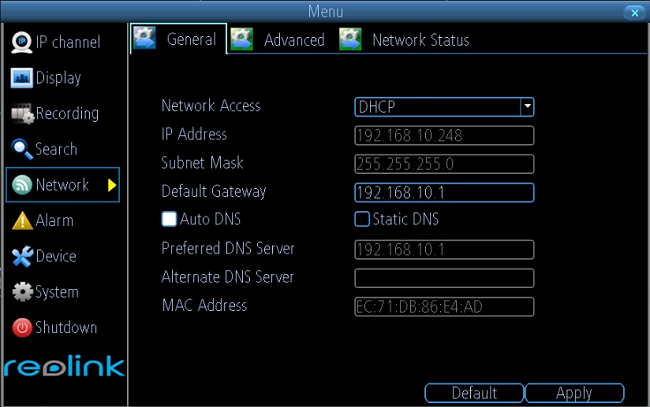Click the Display monitor icon
650x407 pixels.
coord(22,78)
